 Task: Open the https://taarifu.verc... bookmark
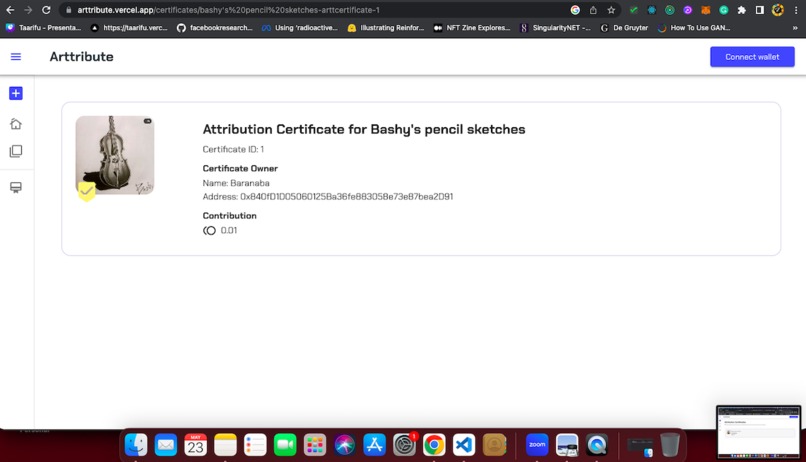pos(129,28)
